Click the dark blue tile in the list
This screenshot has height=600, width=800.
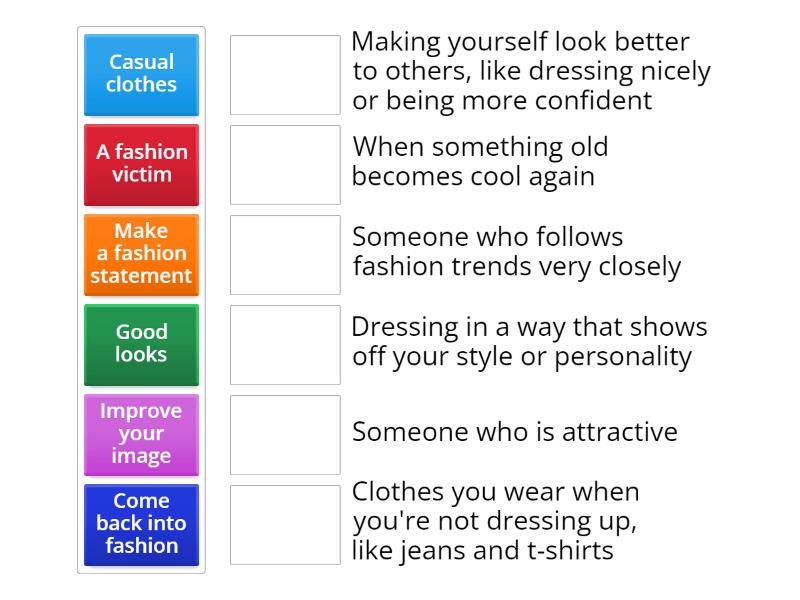[x=141, y=524]
